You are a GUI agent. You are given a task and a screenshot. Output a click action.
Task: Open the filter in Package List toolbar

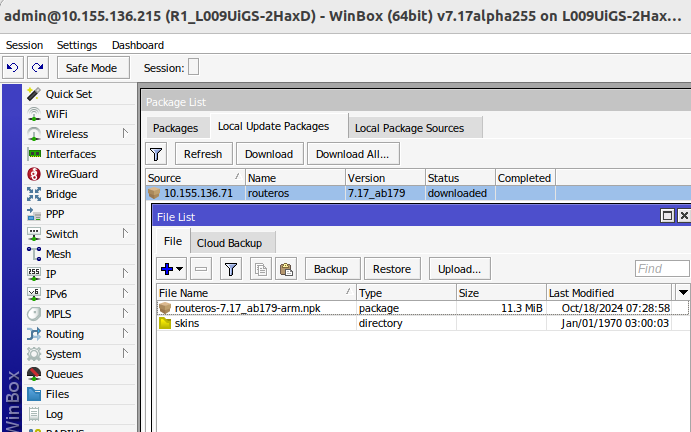[x=156, y=154]
